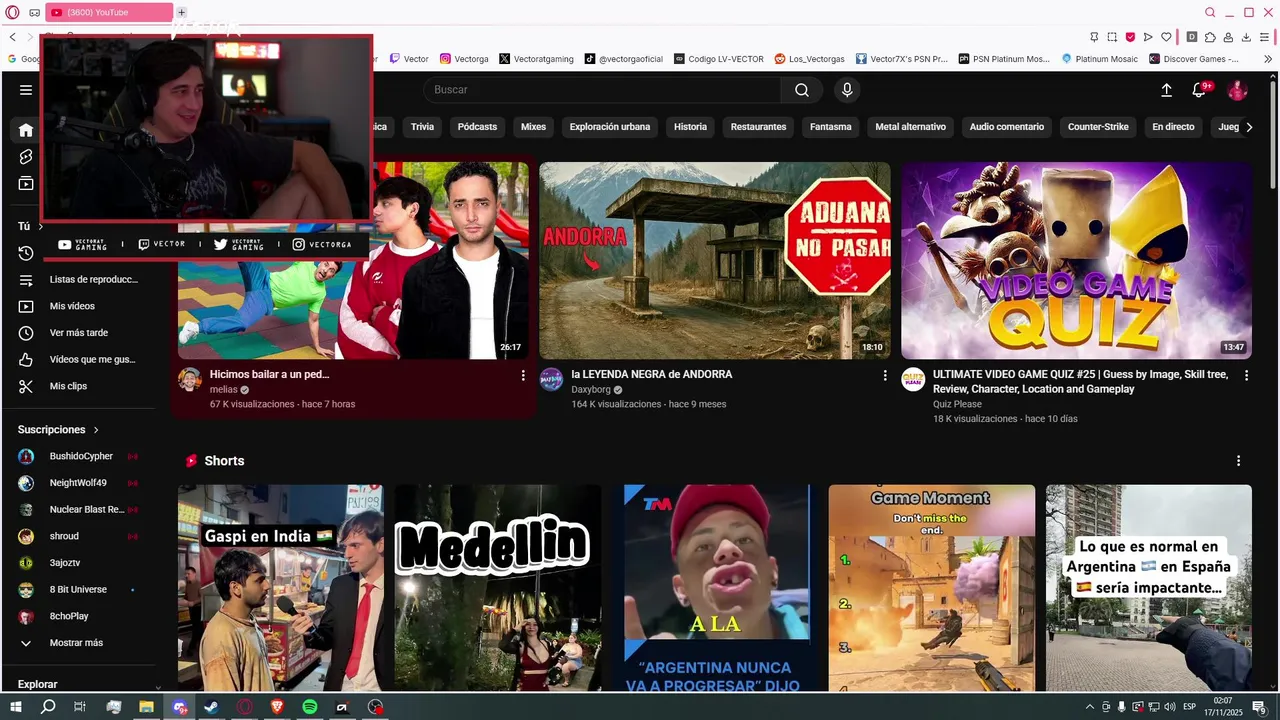Viewport: 1280px width, 720px height.
Task: Open YouTube notifications bell
Action: 1200,90
